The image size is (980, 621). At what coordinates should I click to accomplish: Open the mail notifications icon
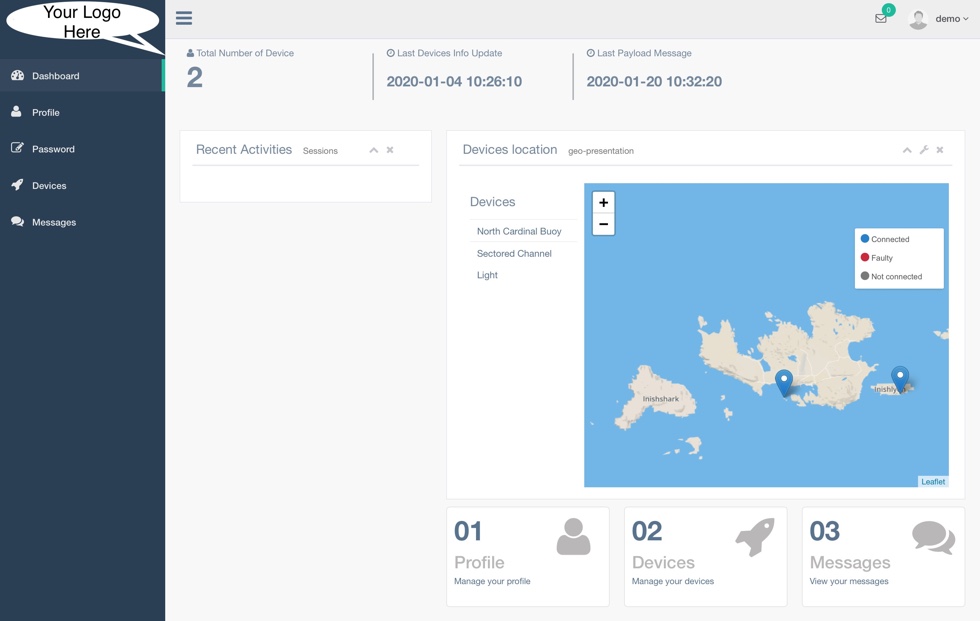tap(880, 18)
